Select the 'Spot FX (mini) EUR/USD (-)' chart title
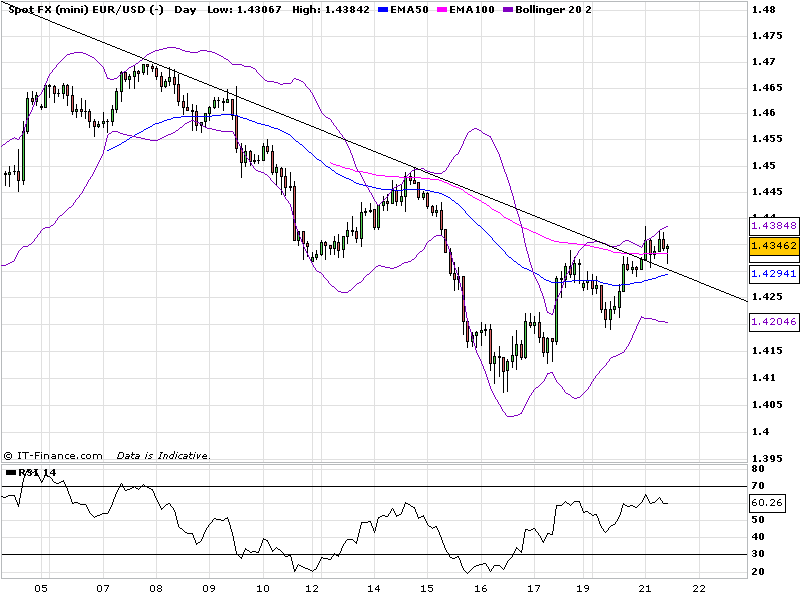The height and width of the screenshot is (600, 800). (x=86, y=10)
